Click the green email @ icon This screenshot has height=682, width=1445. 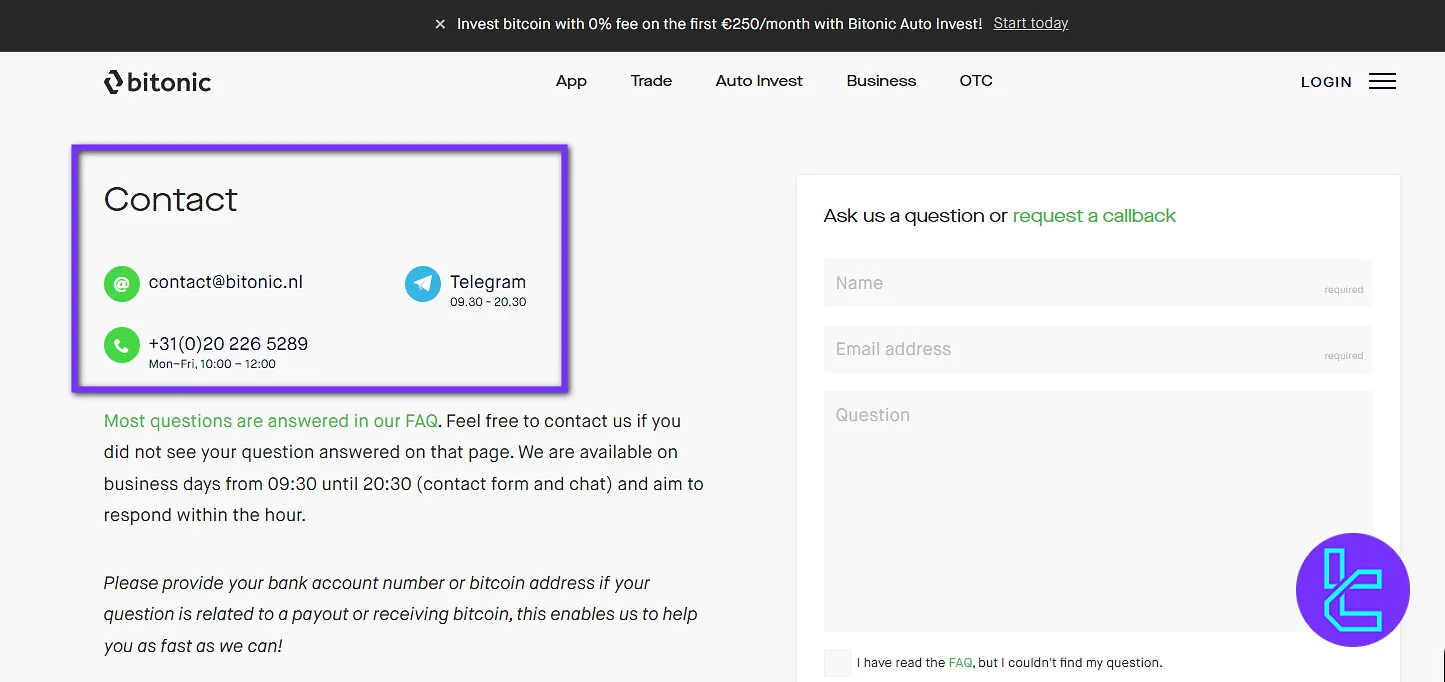121,284
